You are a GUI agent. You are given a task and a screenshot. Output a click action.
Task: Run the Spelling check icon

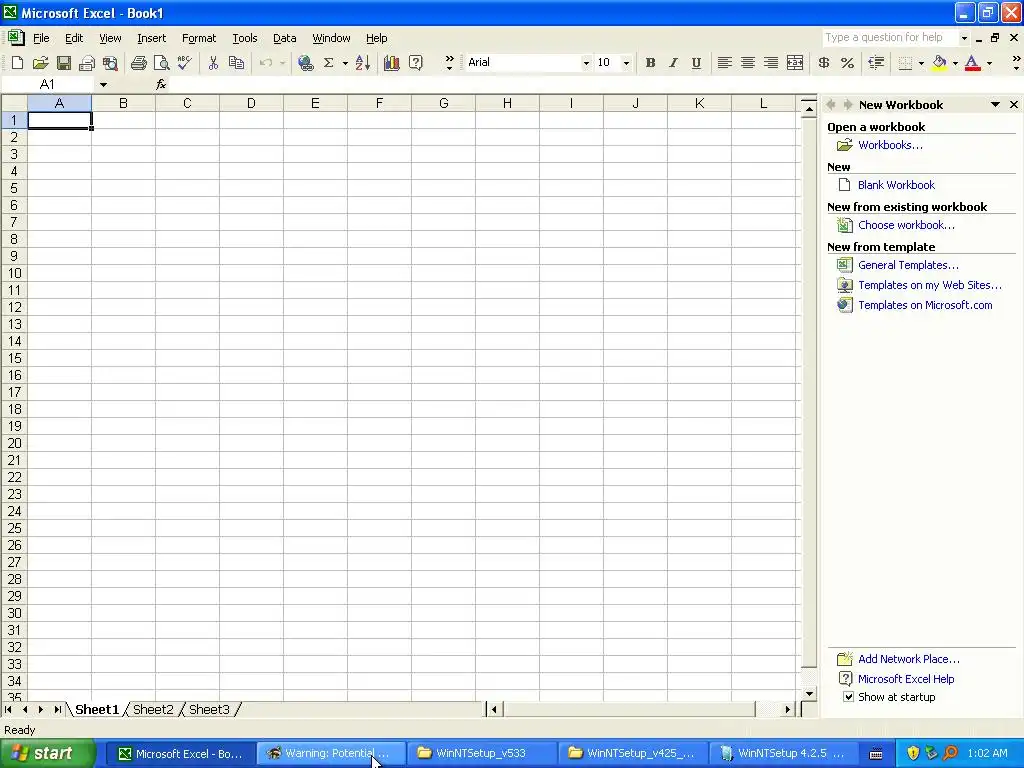185,63
